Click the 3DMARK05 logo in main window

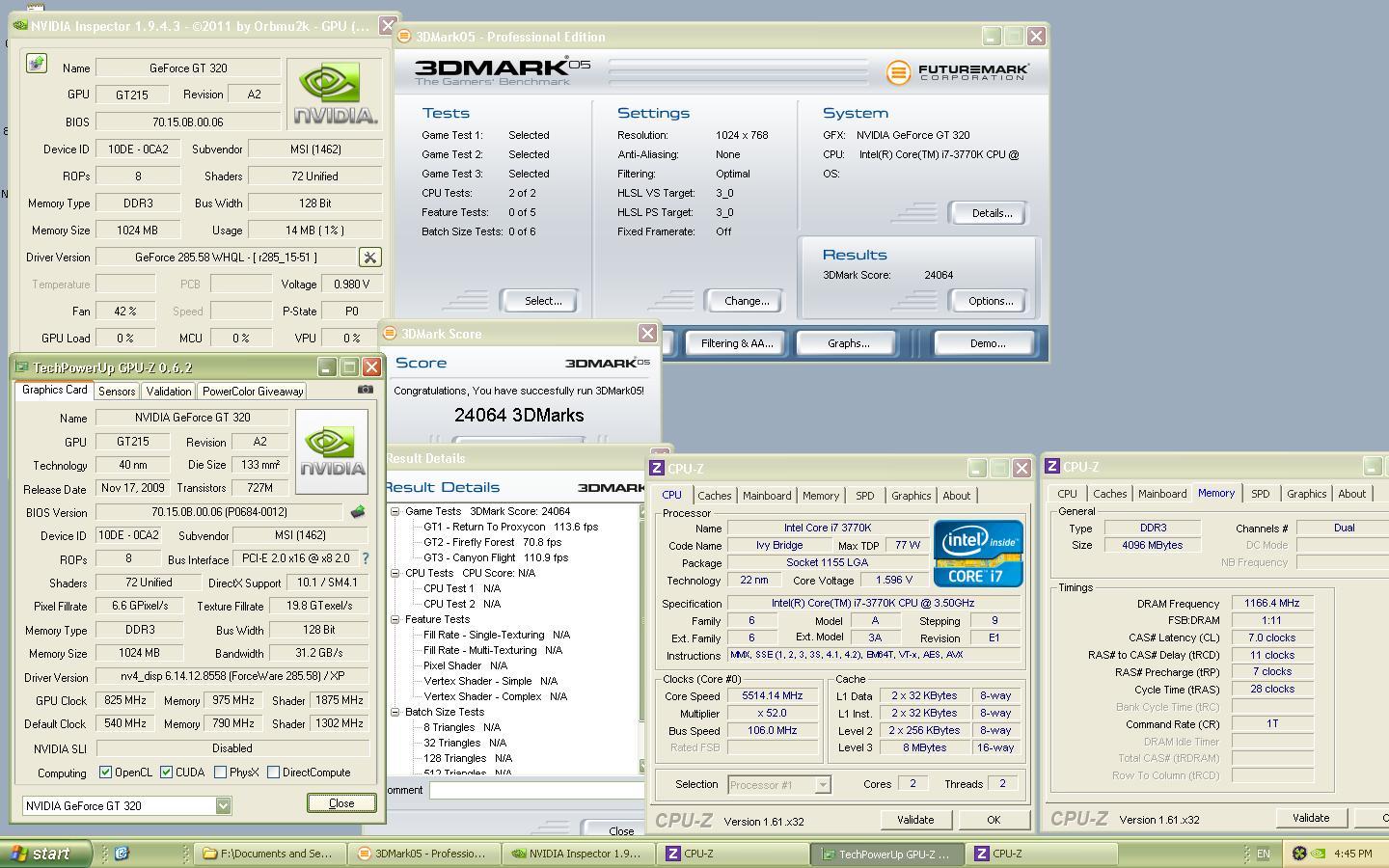tap(502, 71)
